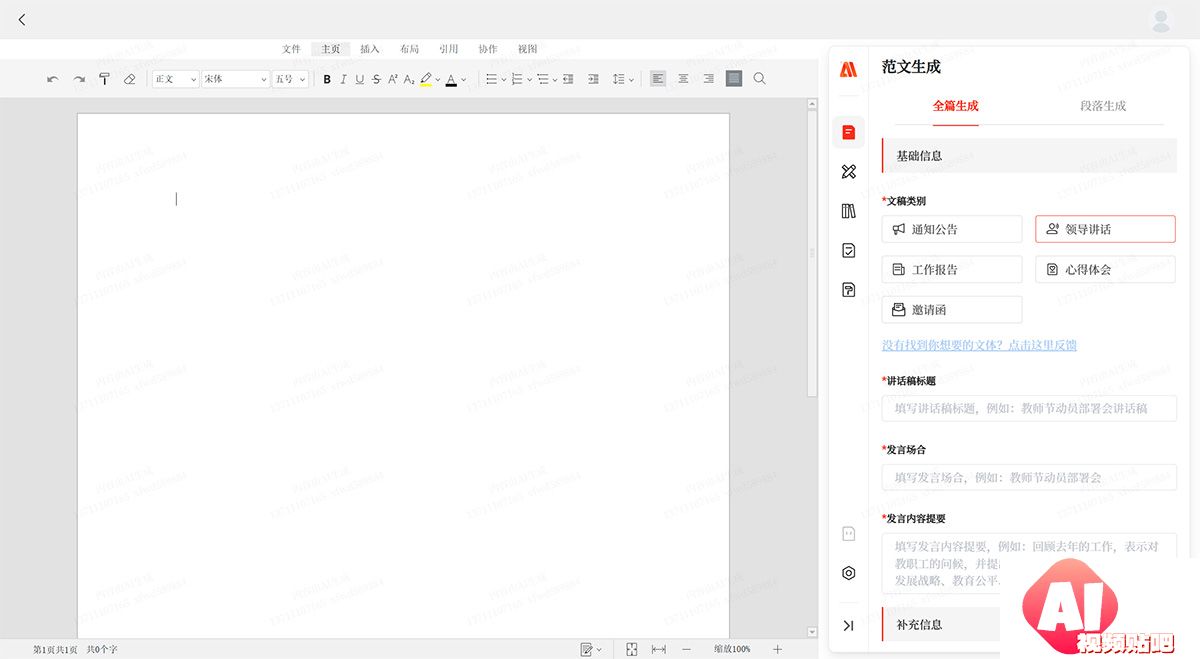Go back with the top-left arrow
This screenshot has width=1200, height=659.
(22, 20)
